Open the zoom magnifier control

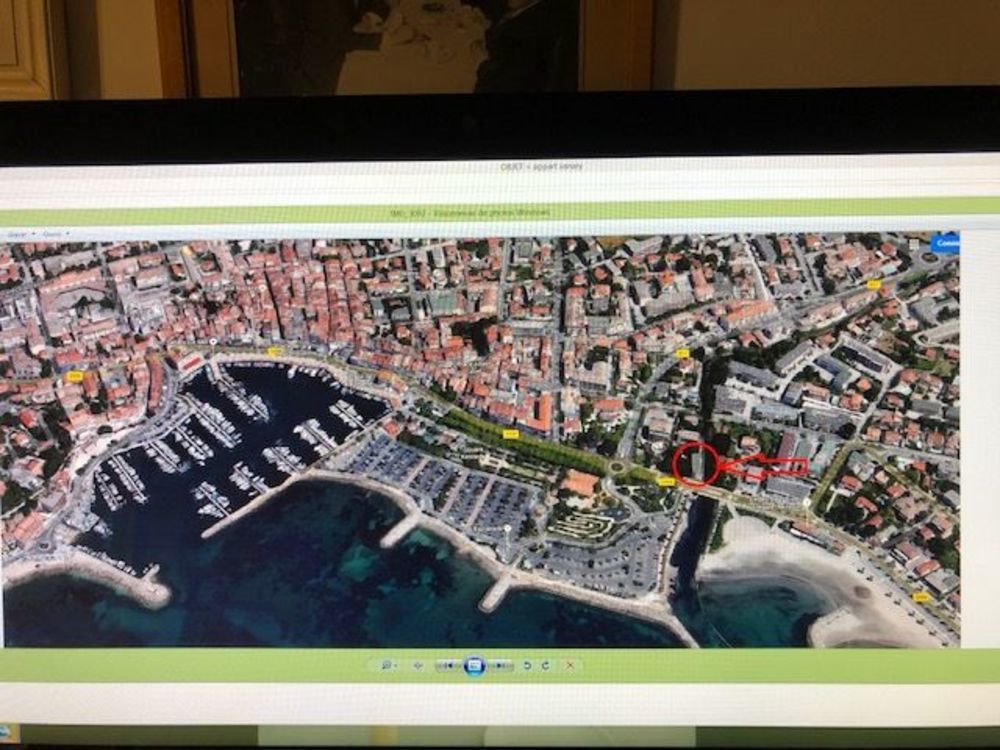click(384, 665)
